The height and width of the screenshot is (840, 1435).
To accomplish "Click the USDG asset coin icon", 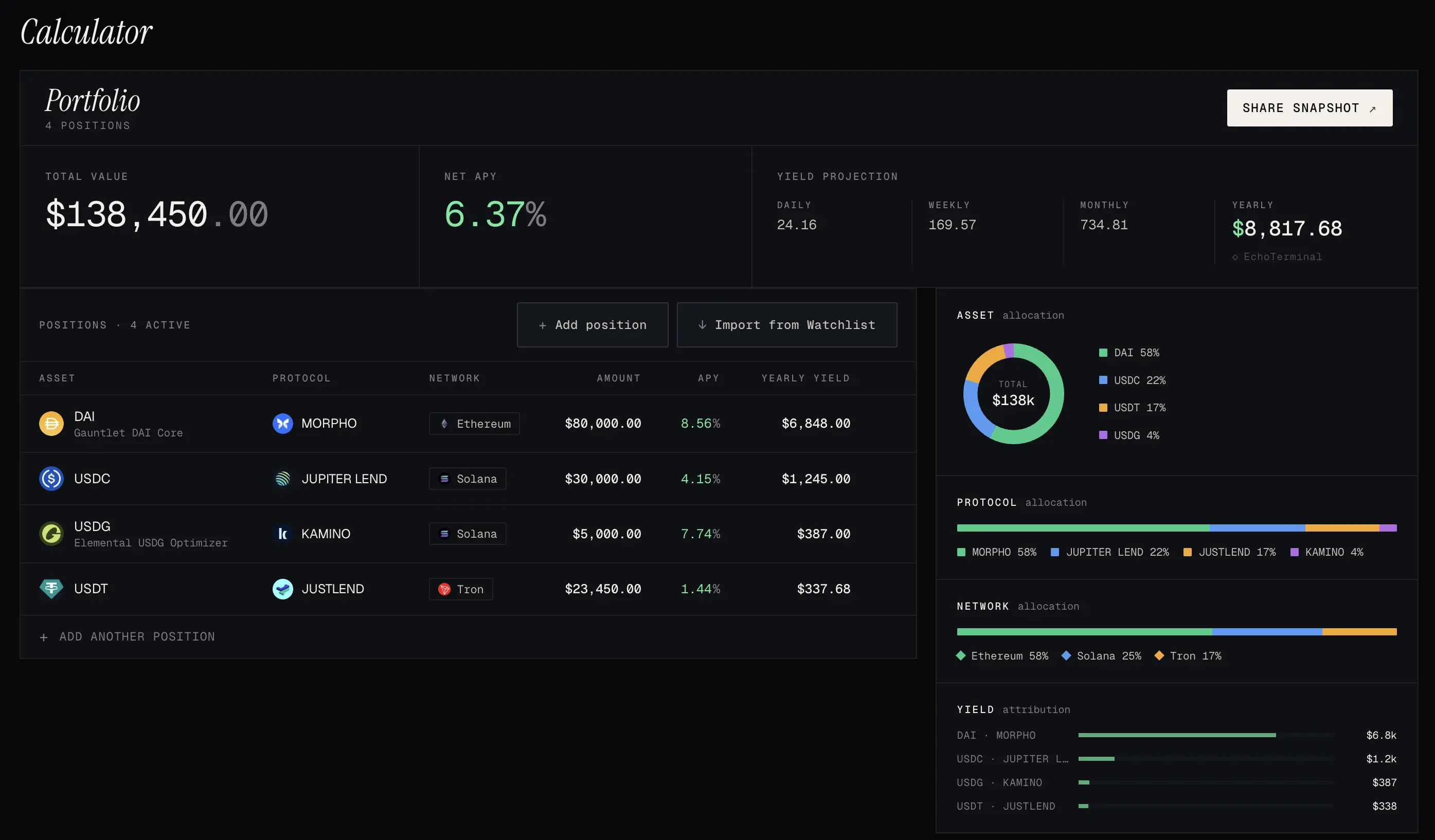I will (x=51, y=534).
